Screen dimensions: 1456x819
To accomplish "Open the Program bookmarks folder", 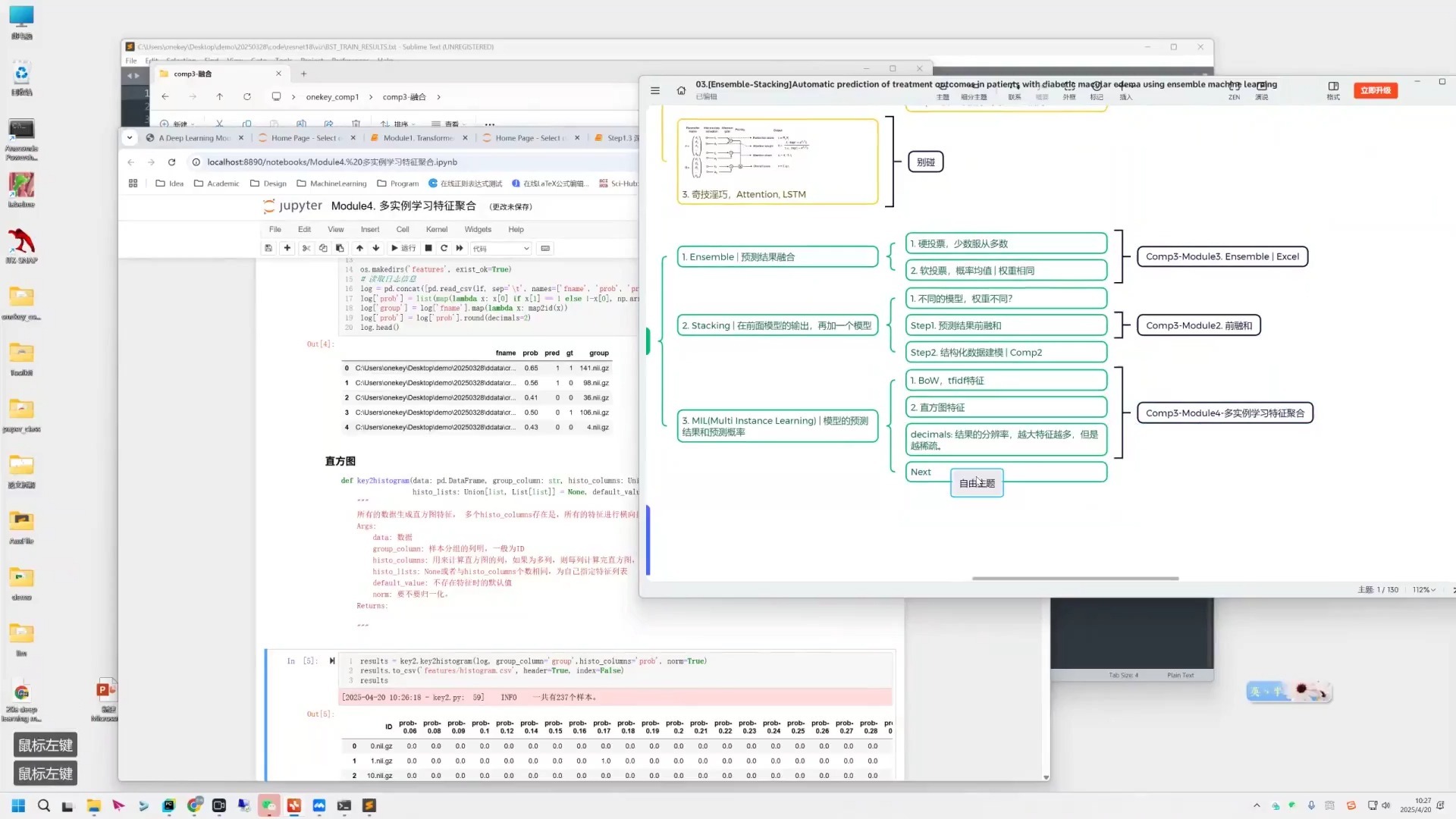I will pyautogui.click(x=398, y=184).
